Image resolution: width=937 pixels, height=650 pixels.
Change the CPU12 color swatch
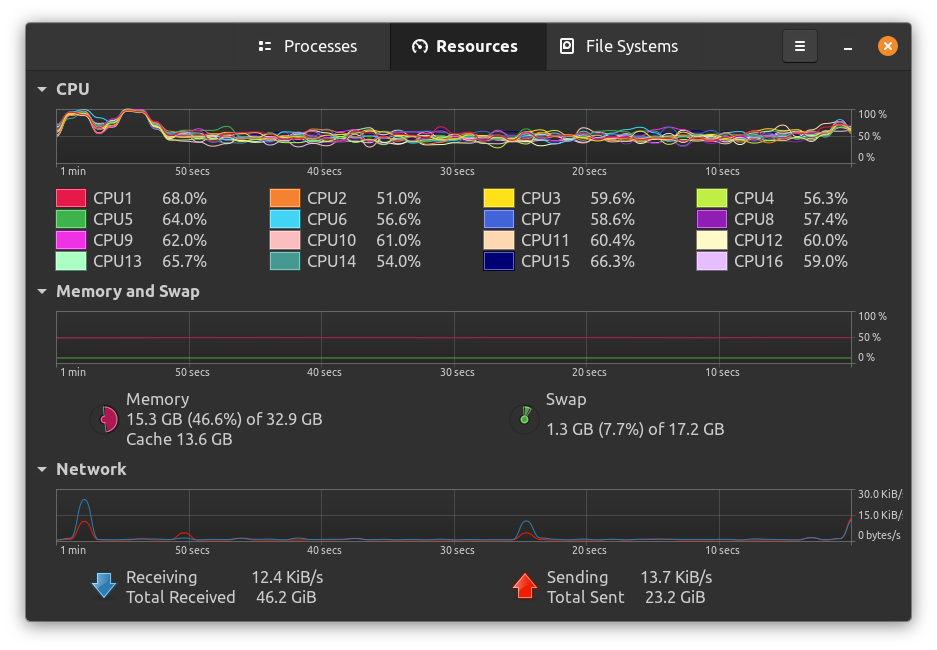713,240
